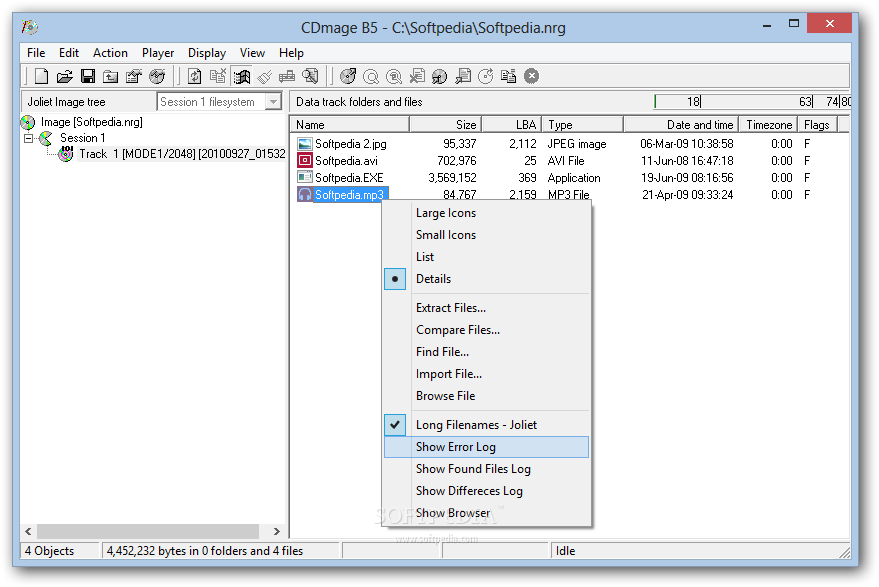Open the Display menu
This screenshot has width=879, height=587.
pos(207,53)
